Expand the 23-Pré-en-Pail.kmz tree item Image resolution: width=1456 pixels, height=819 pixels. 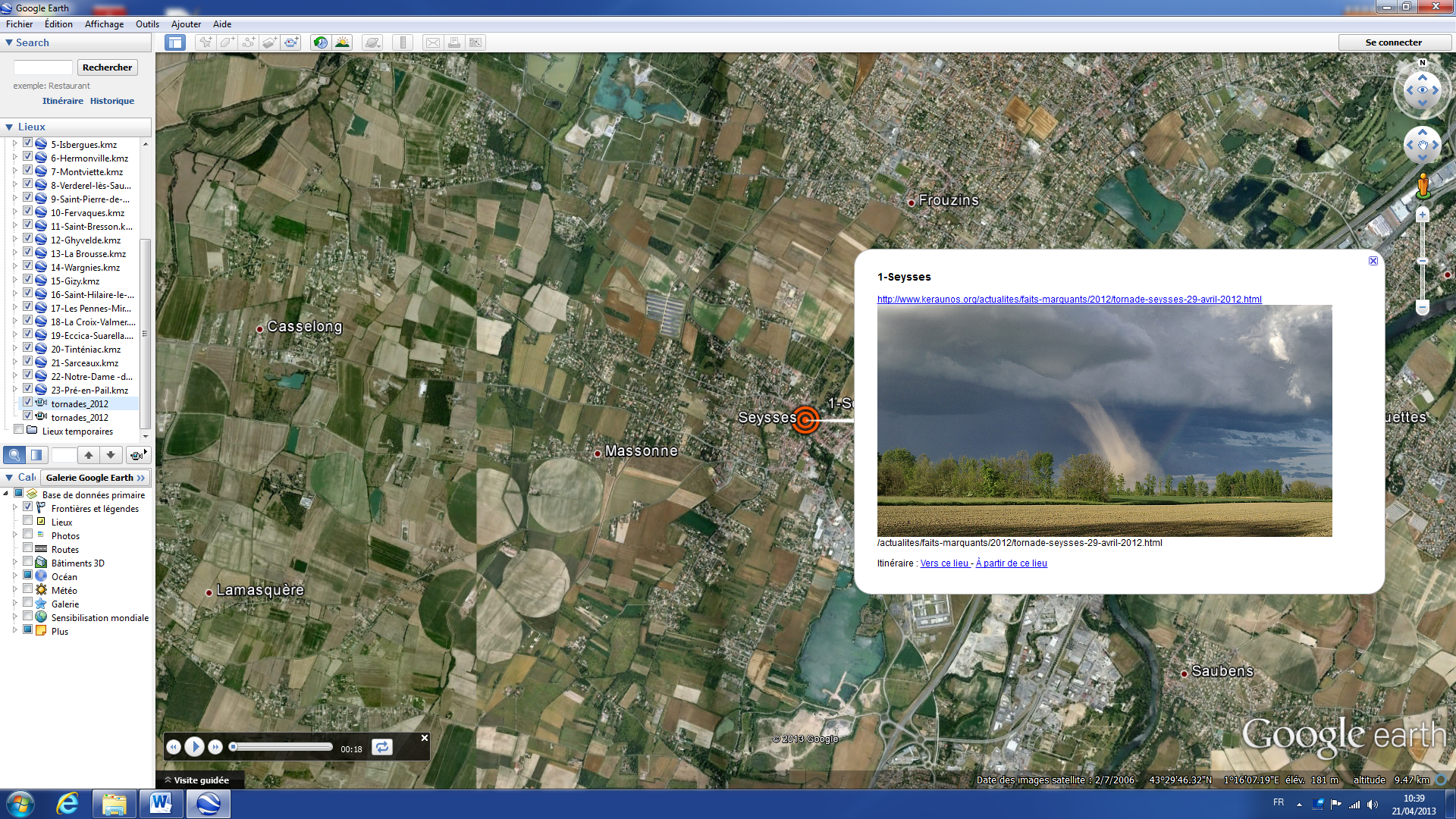[x=14, y=390]
